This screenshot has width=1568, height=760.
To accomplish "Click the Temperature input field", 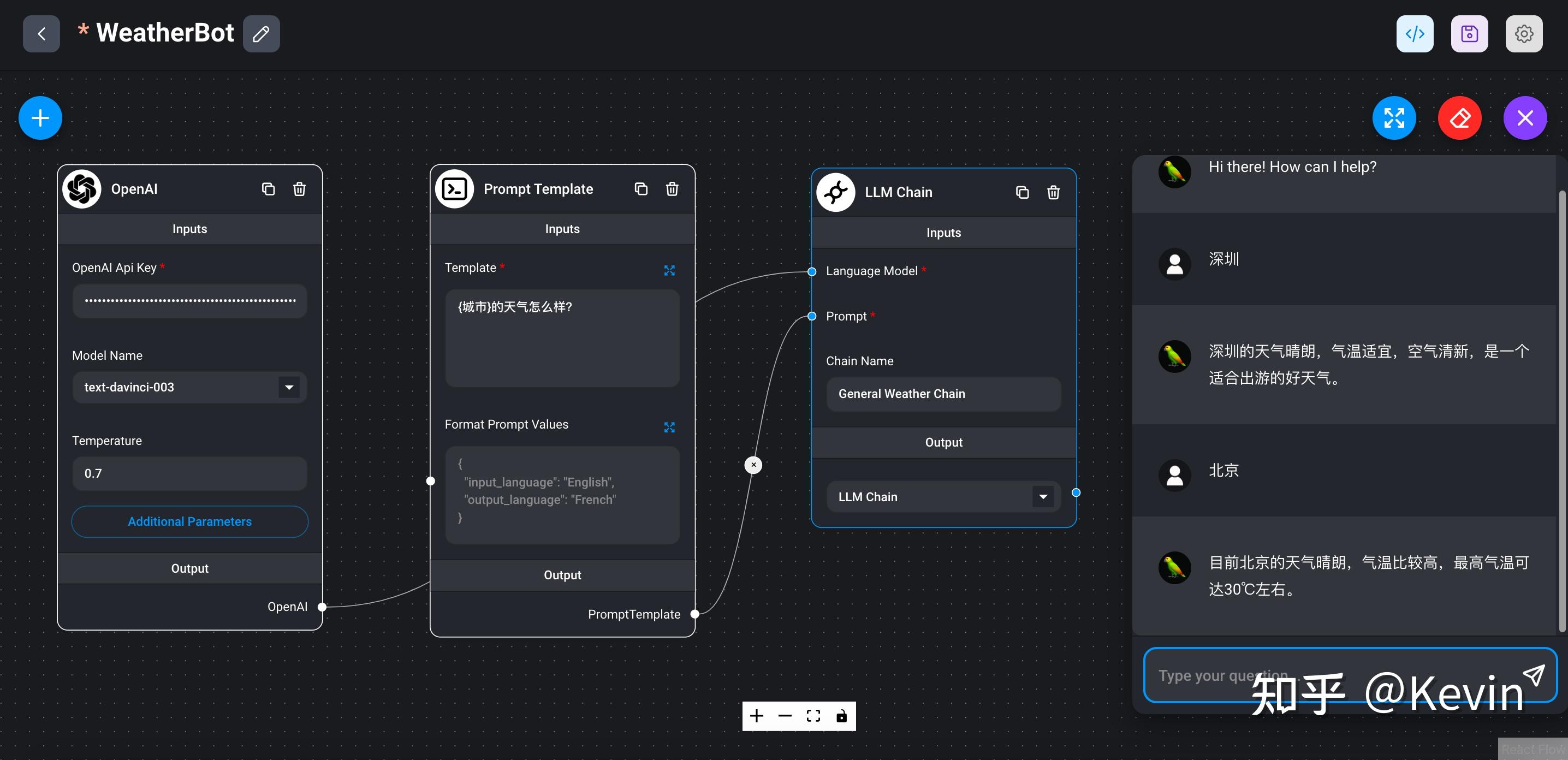I will [x=189, y=473].
